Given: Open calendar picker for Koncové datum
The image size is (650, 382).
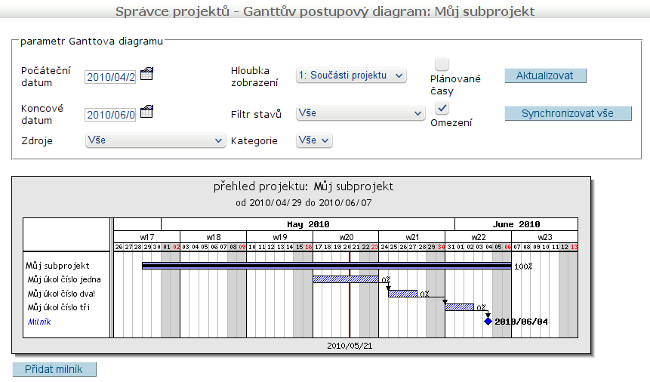Looking at the screenshot, I should (146, 112).
